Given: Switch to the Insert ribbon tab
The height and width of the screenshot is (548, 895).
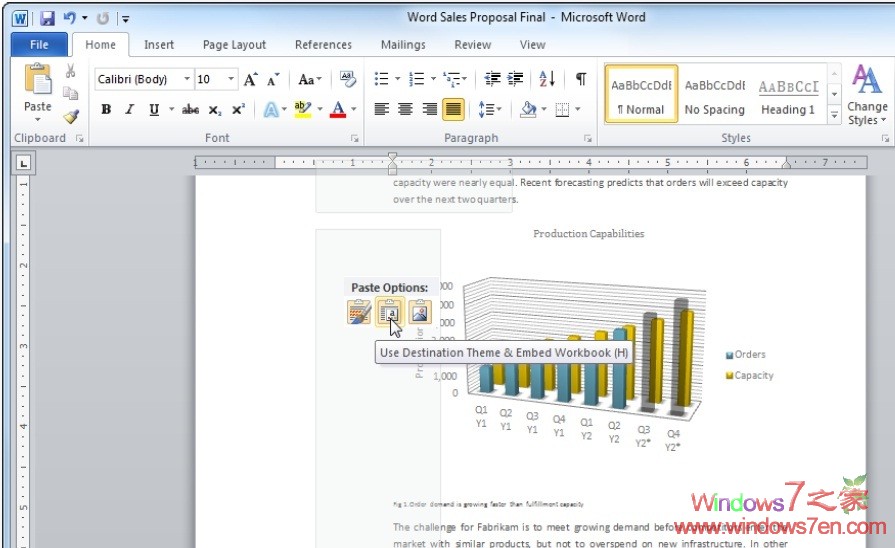Looking at the screenshot, I should pyautogui.click(x=158, y=44).
